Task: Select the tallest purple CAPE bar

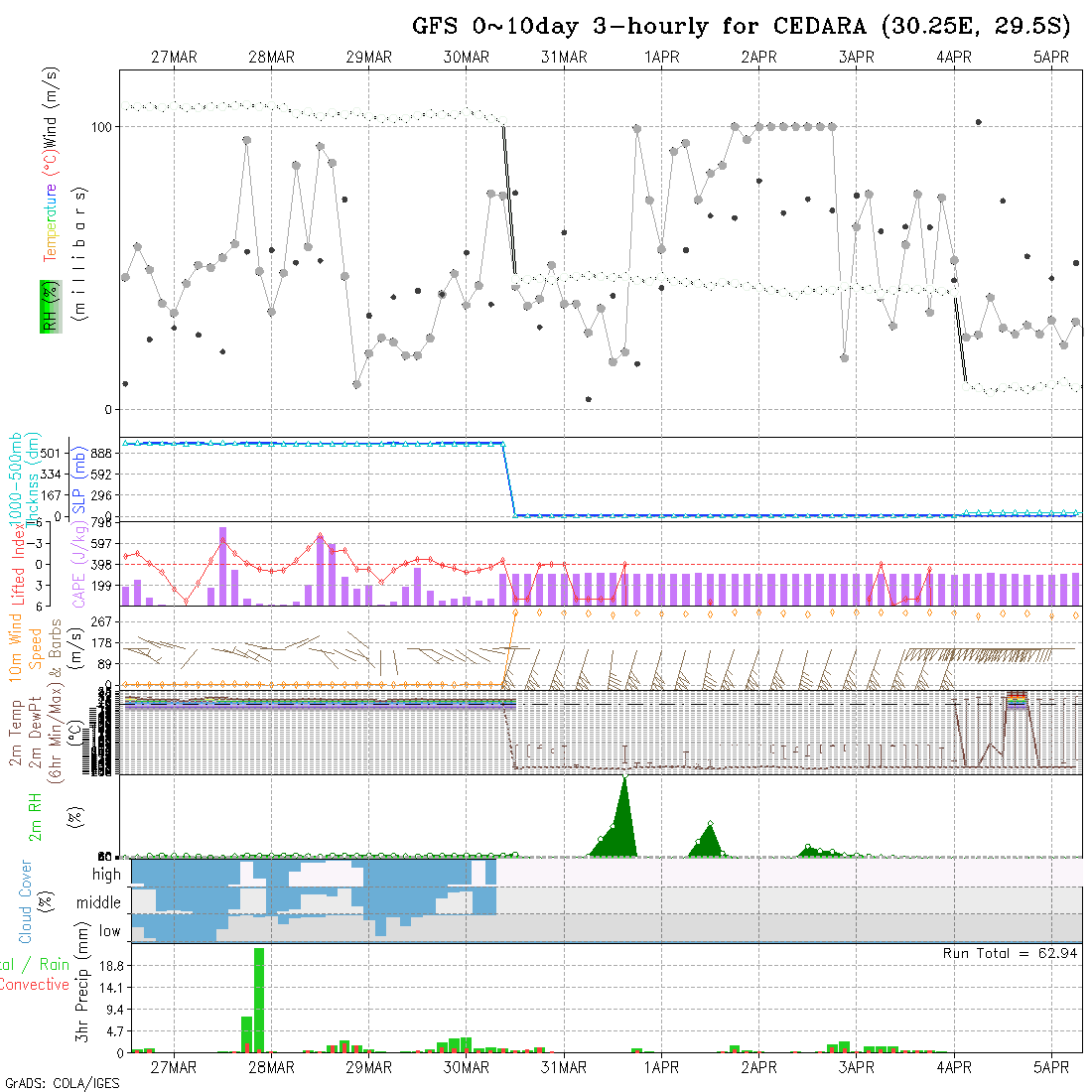Action: pyautogui.click(x=222, y=566)
